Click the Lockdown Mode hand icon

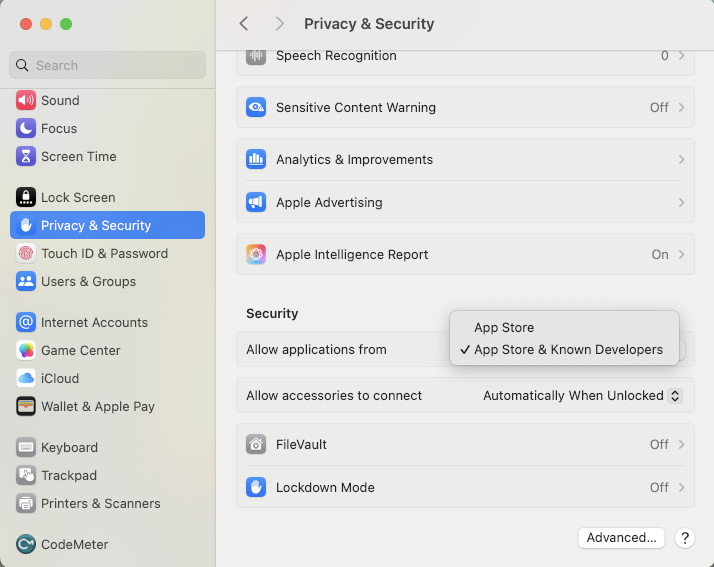pos(256,487)
